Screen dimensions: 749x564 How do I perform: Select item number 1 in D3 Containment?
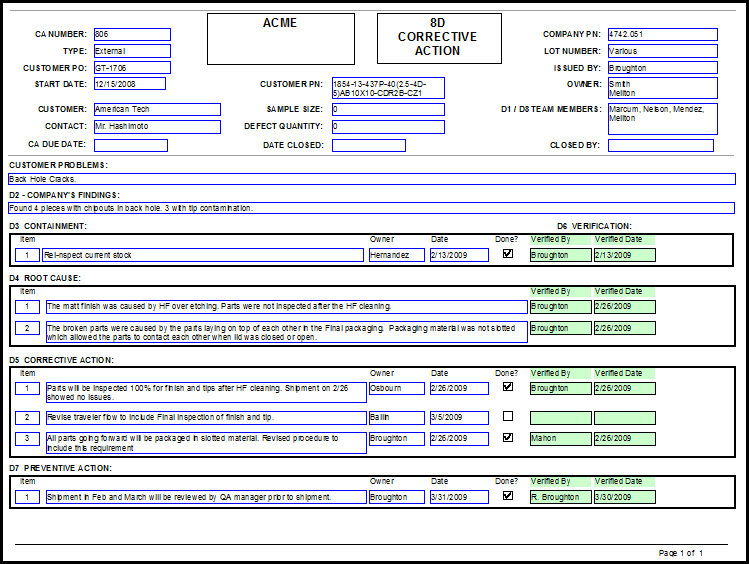click(27, 255)
